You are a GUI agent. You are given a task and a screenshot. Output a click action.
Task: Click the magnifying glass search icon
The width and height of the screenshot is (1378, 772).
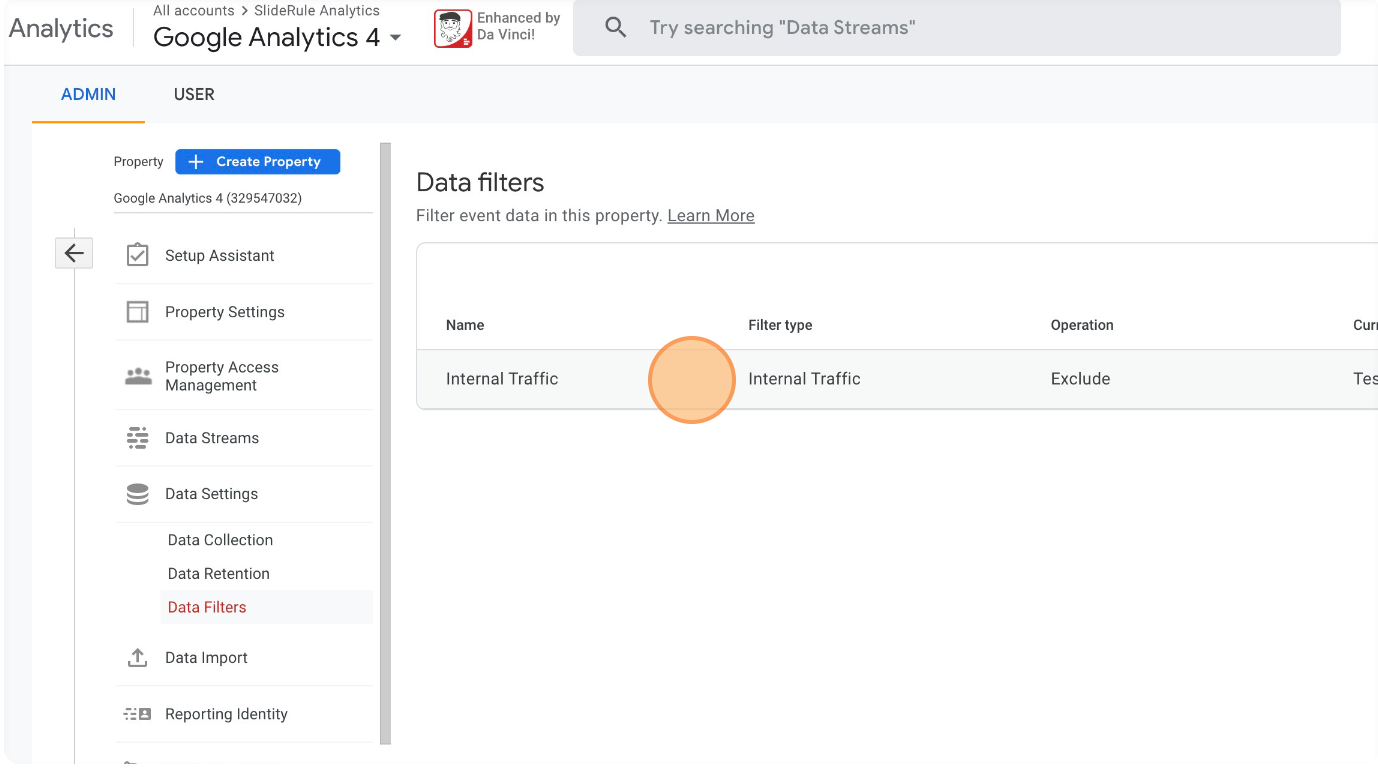pyautogui.click(x=616, y=28)
